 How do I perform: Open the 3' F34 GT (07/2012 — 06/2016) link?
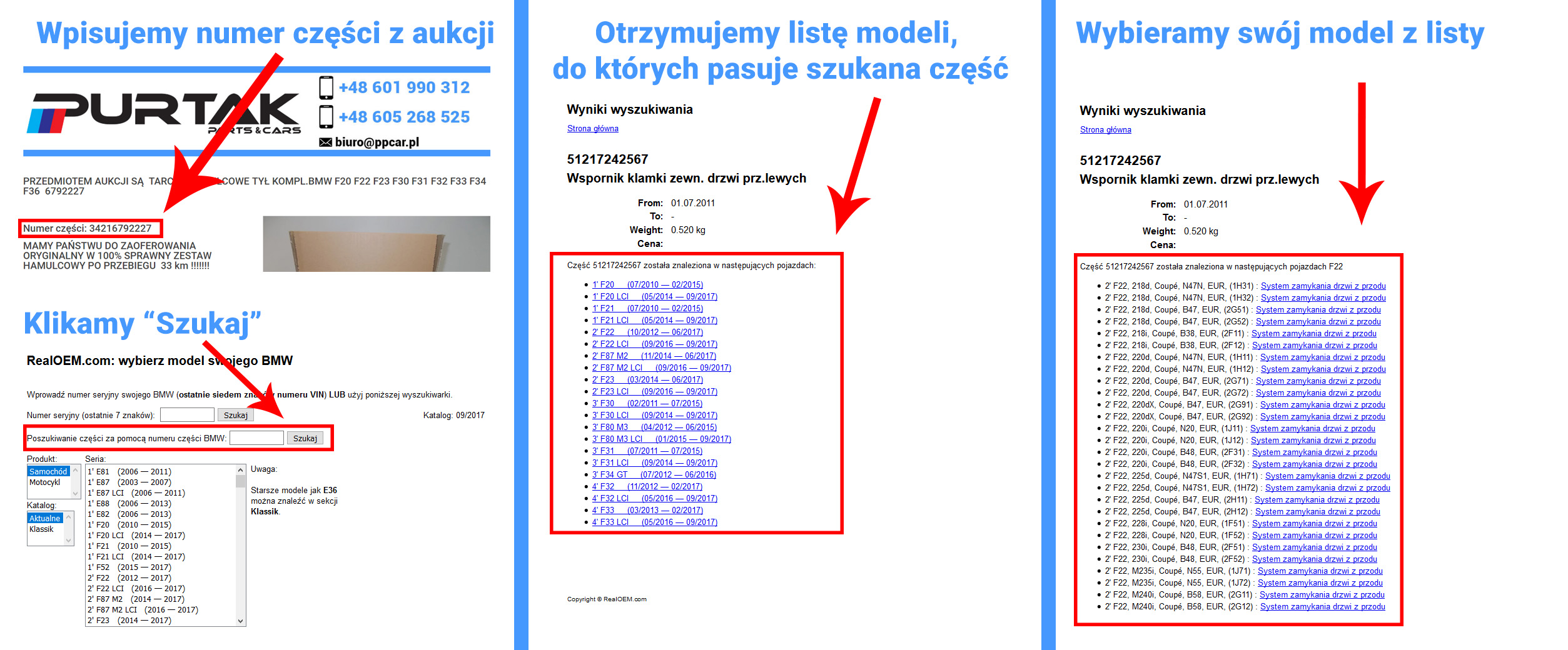pos(655,474)
